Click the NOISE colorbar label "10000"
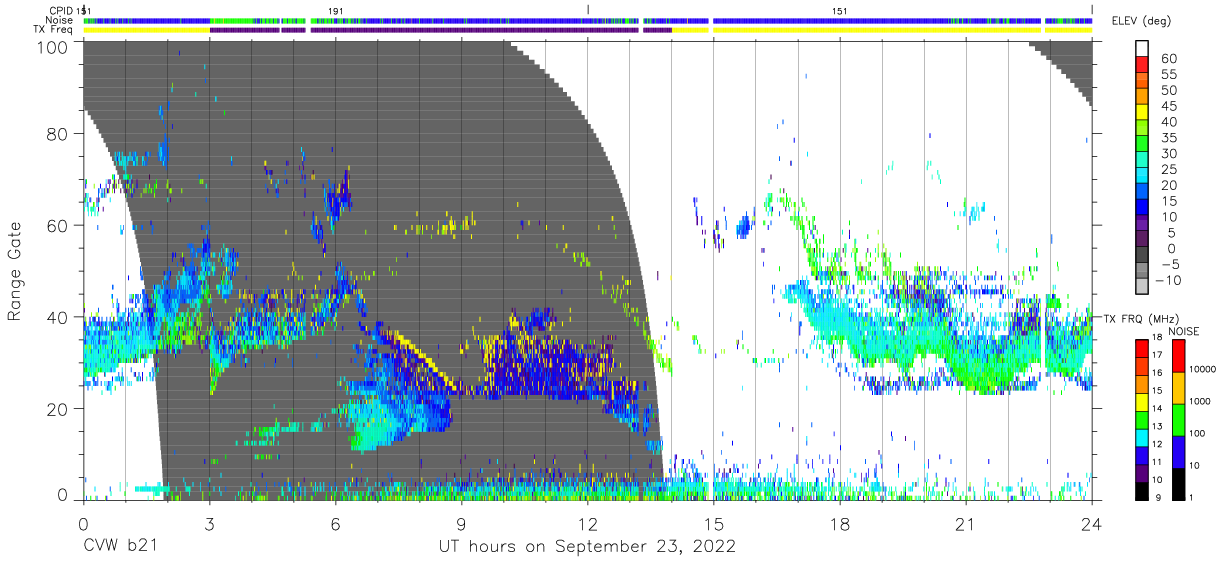Viewport: 1228px width, 567px height. click(1203, 371)
